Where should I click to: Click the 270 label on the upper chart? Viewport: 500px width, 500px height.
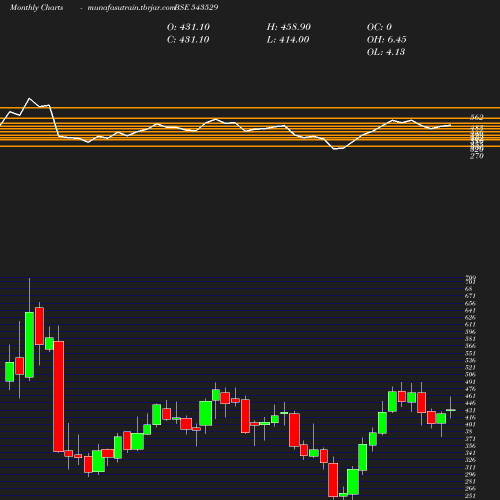click(x=477, y=156)
